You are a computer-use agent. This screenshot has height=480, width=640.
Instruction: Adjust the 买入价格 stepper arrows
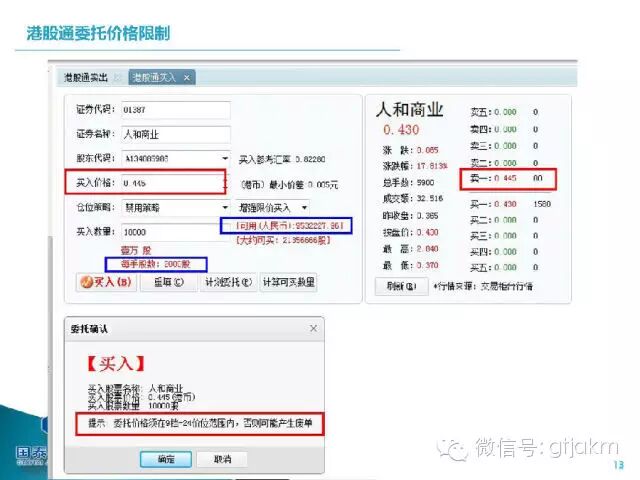pos(224,183)
